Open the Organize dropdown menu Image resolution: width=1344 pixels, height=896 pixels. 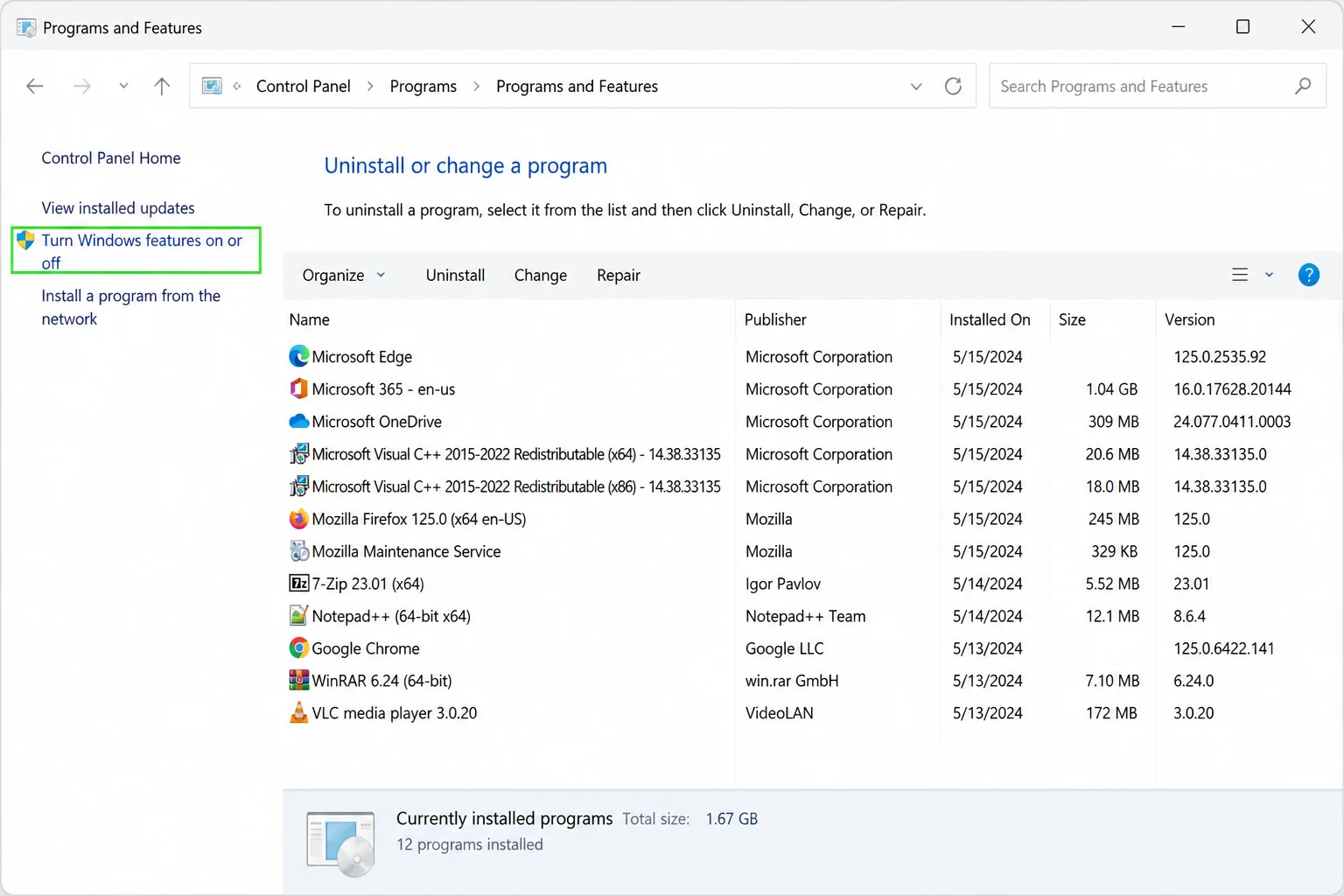tap(344, 275)
